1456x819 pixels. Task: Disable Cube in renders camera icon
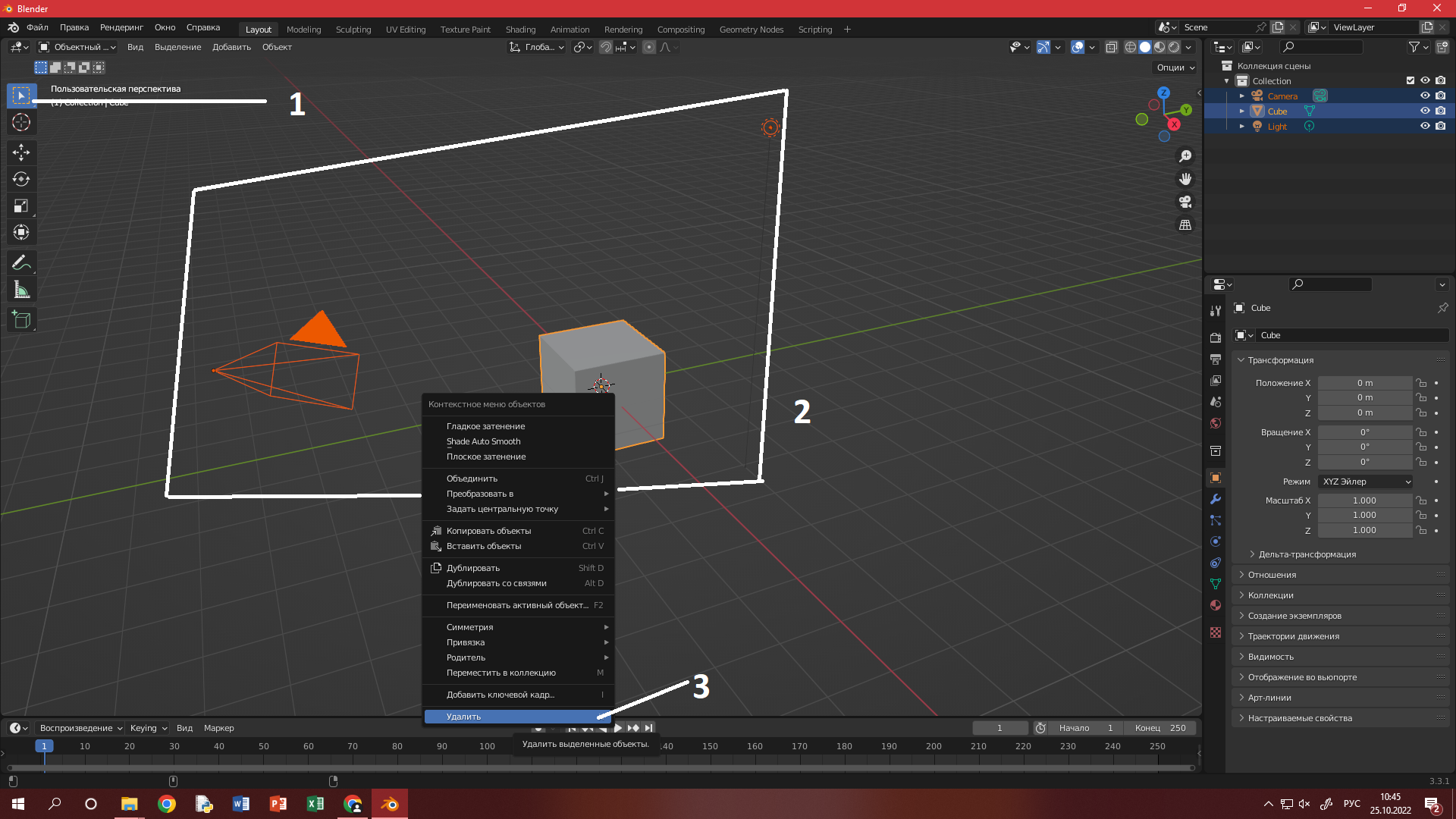1440,111
